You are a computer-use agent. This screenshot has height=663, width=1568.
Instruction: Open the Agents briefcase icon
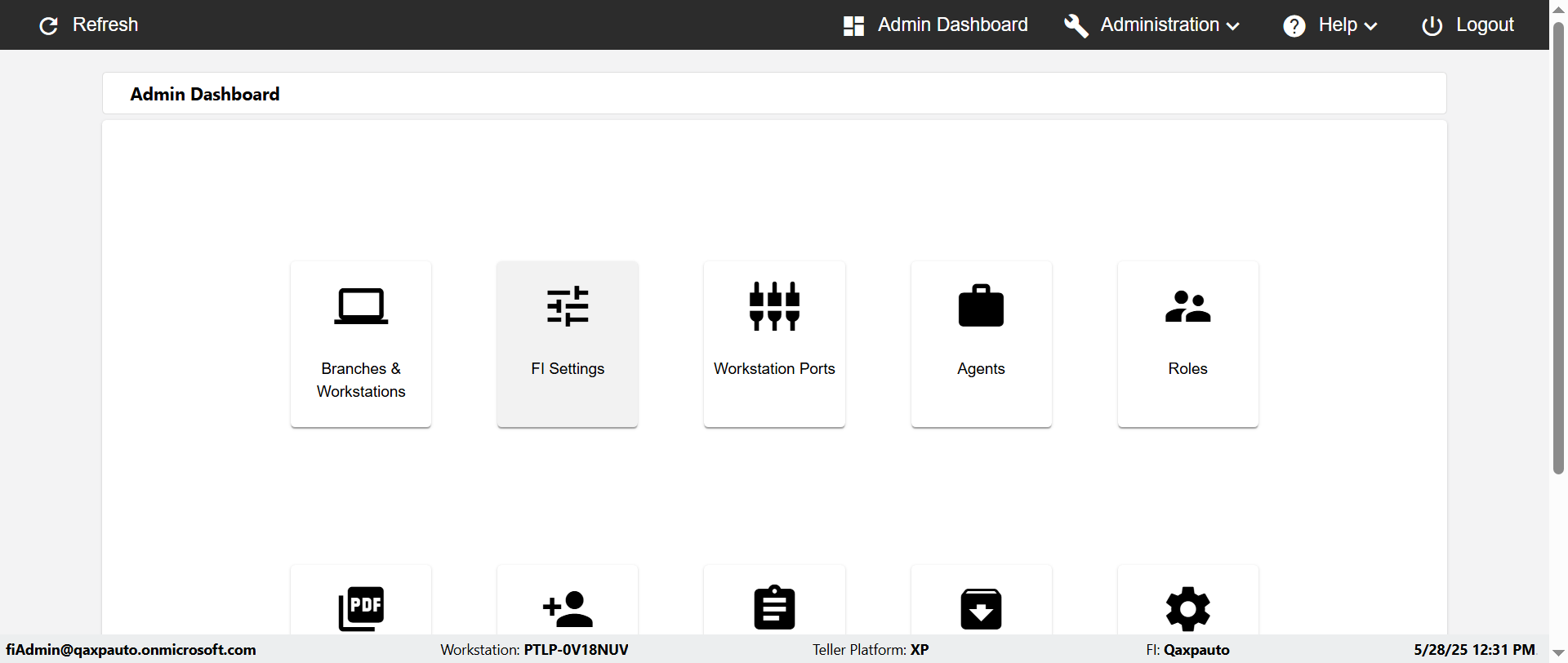point(981,305)
